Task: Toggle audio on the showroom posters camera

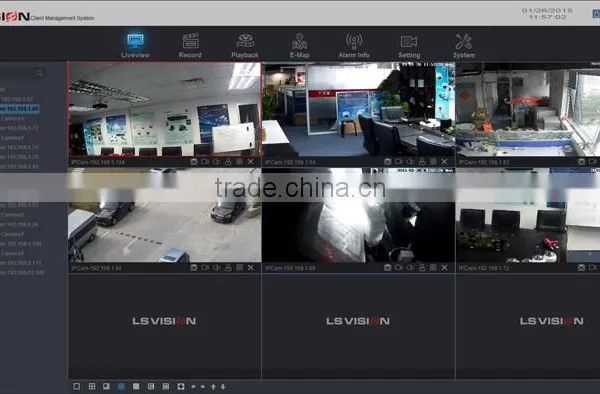Action: coord(217,162)
